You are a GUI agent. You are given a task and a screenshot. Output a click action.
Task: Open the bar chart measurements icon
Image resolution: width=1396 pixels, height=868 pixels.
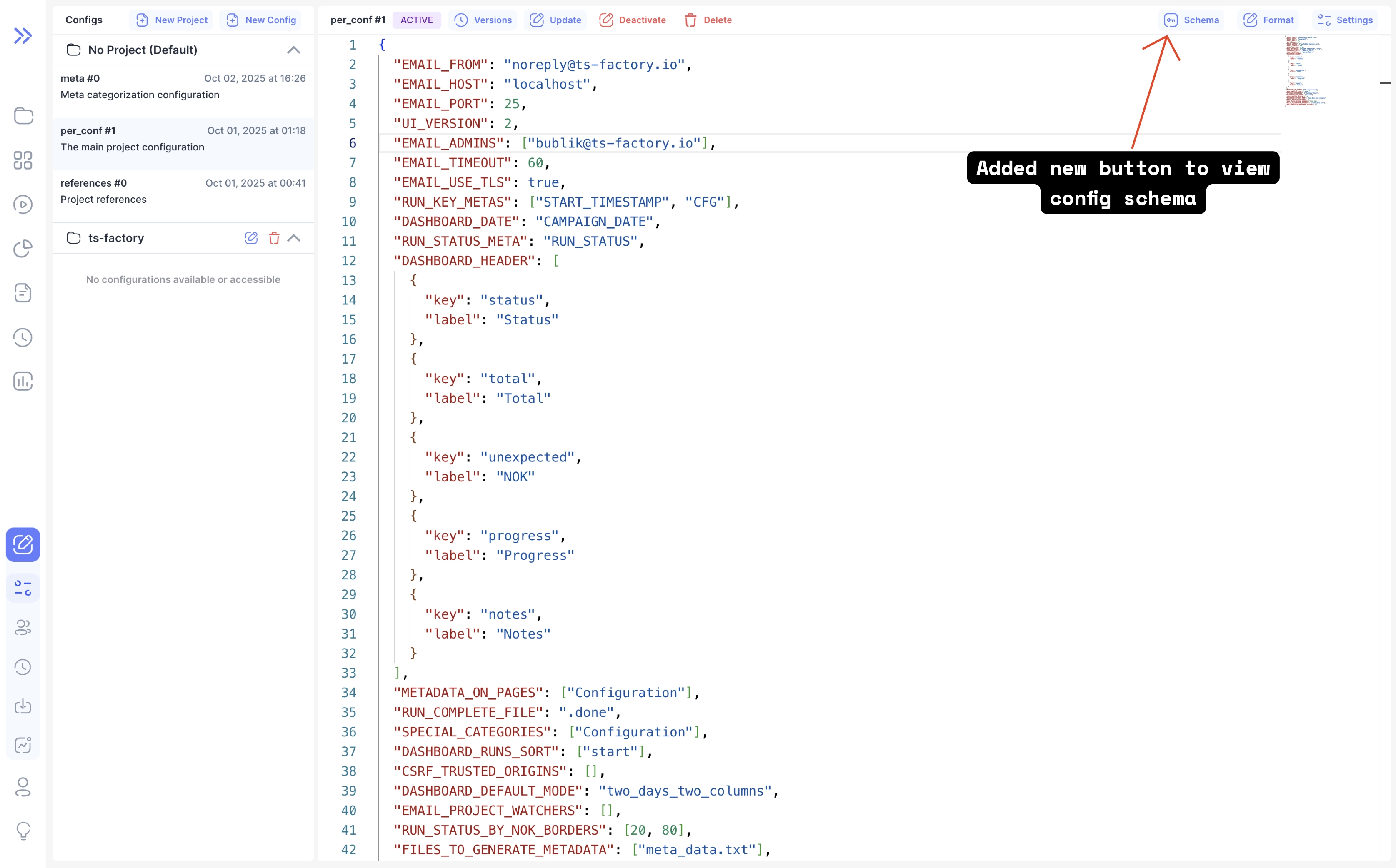point(23,381)
